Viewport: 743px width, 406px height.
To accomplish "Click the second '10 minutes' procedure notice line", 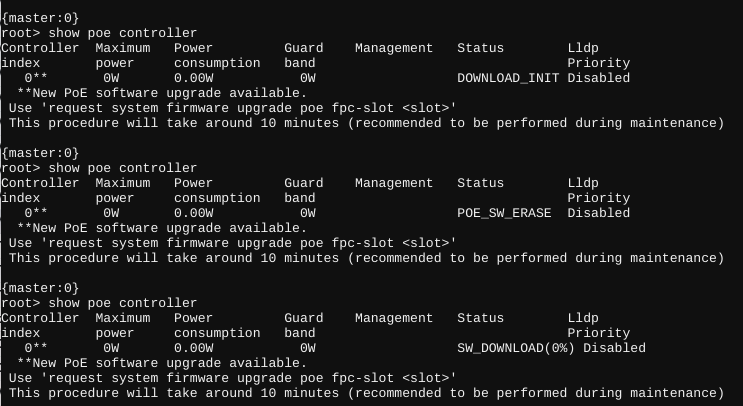I will [367, 258].
